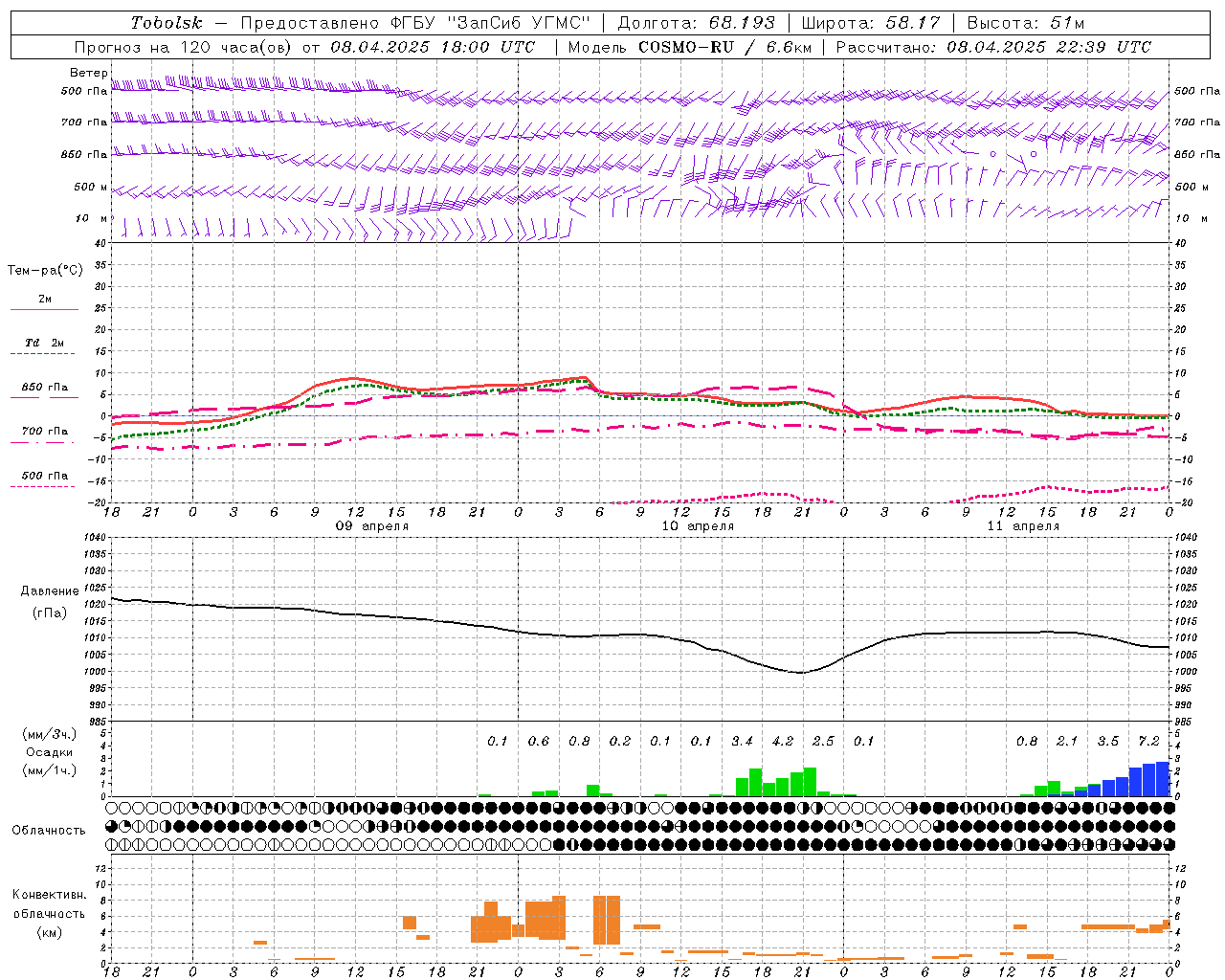Click the "Облачность" cloud cover label
Screen dimensions: 1225x980
[49, 830]
